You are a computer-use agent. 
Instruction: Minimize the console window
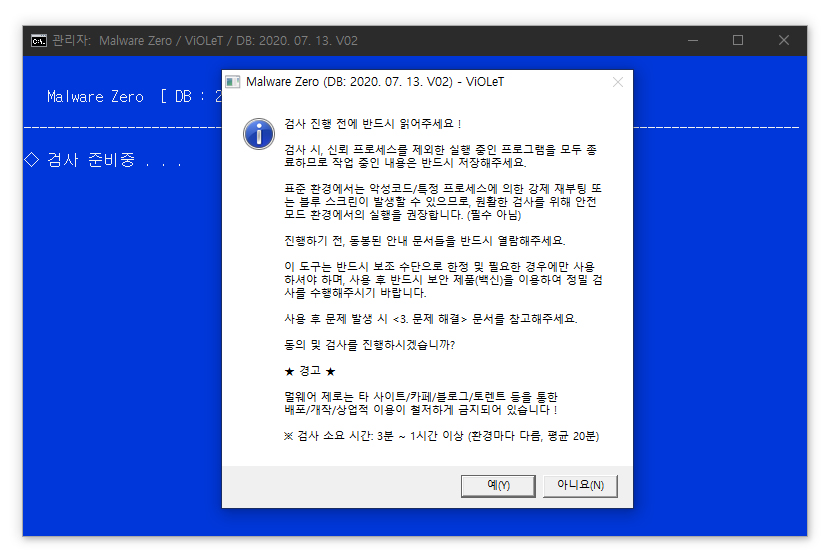tap(693, 40)
